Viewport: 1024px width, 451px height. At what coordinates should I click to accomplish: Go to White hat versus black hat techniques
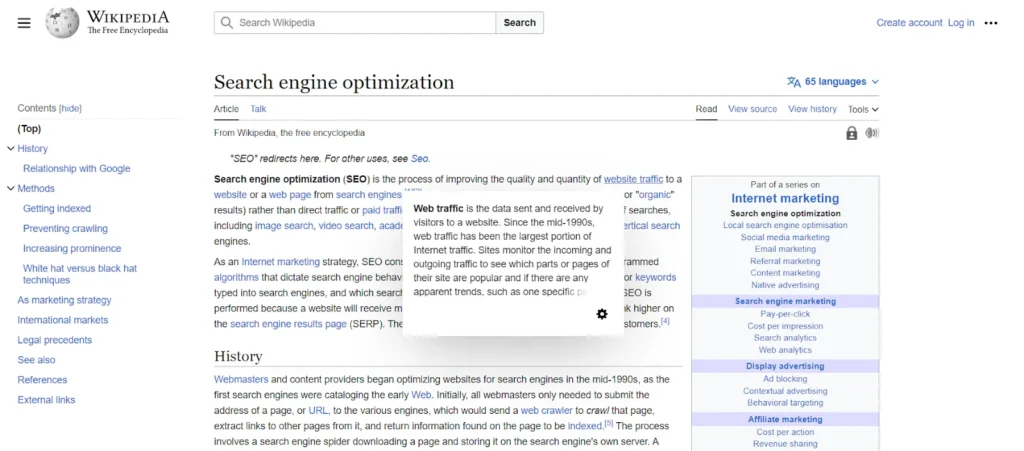[80, 274]
